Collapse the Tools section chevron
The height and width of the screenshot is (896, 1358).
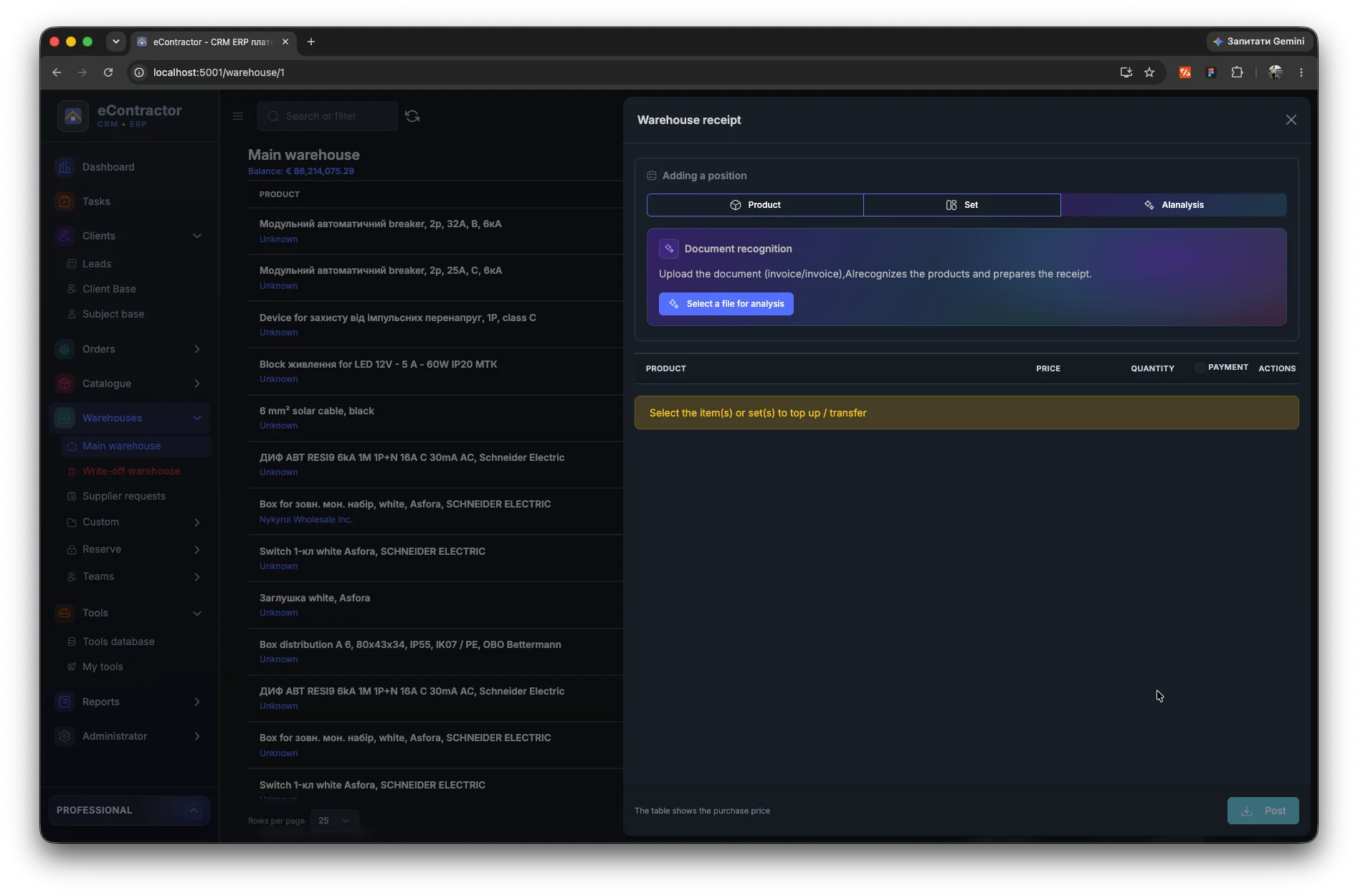click(x=197, y=614)
